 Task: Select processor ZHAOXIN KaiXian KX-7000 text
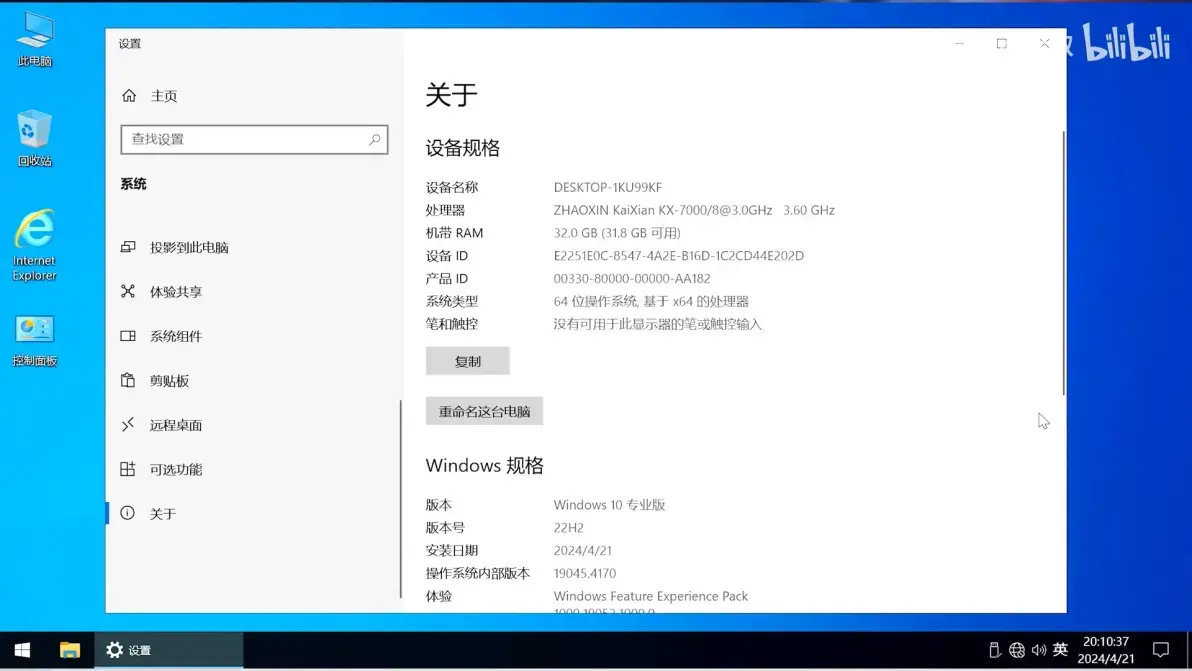pos(694,210)
